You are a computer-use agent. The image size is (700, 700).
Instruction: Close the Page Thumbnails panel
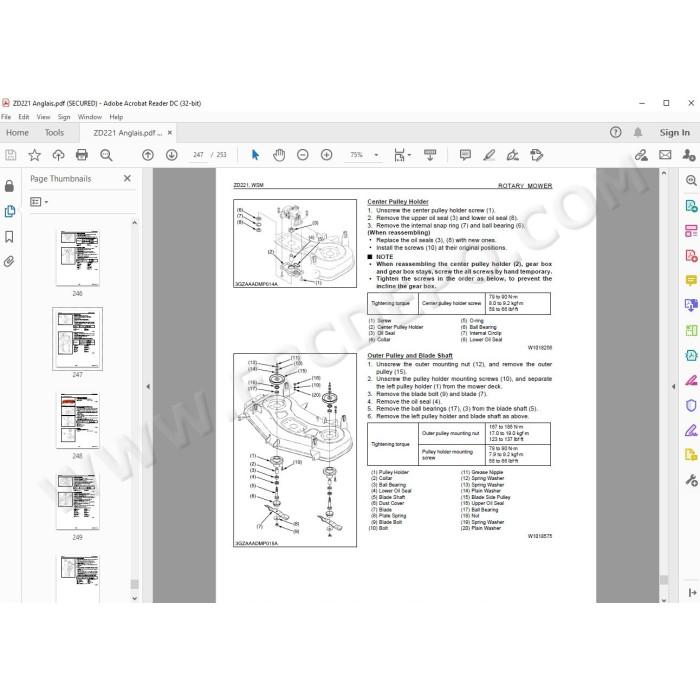[127, 178]
